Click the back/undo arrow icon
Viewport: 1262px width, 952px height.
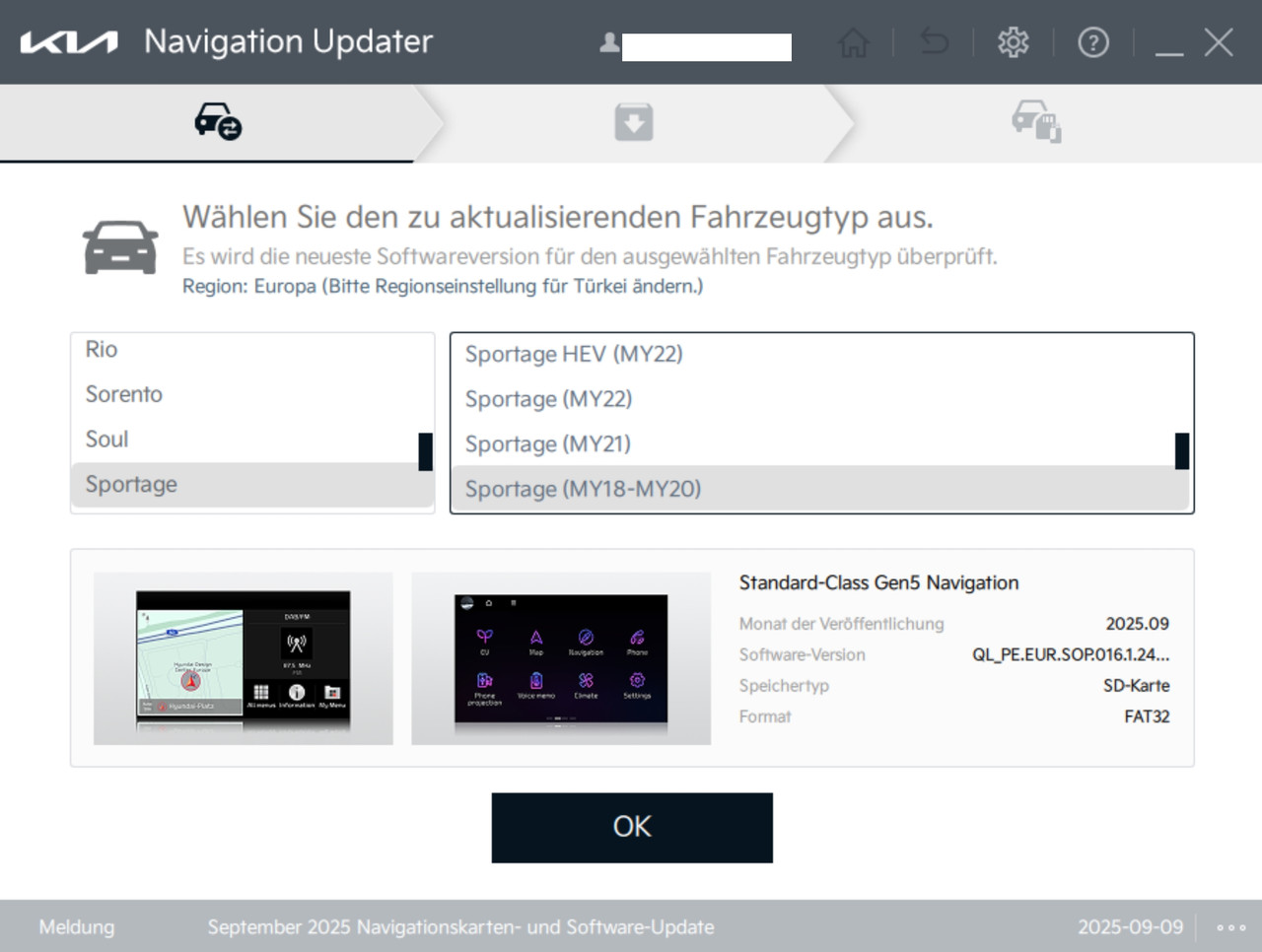(934, 41)
